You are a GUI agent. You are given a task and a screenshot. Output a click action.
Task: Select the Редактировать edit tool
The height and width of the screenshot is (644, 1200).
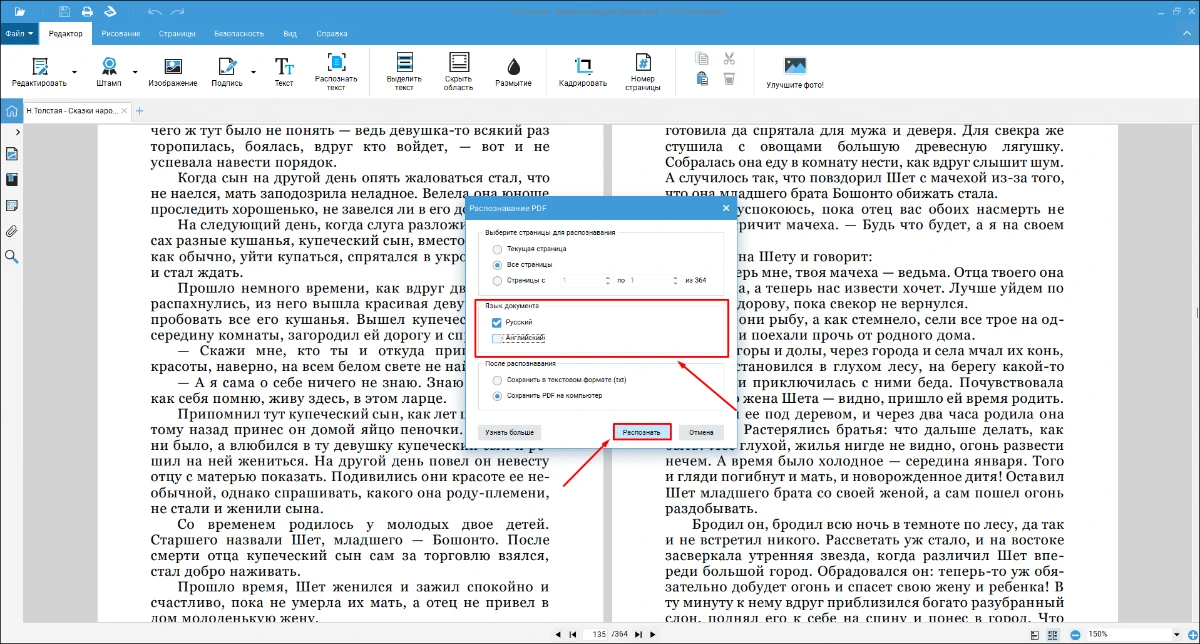click(x=39, y=72)
